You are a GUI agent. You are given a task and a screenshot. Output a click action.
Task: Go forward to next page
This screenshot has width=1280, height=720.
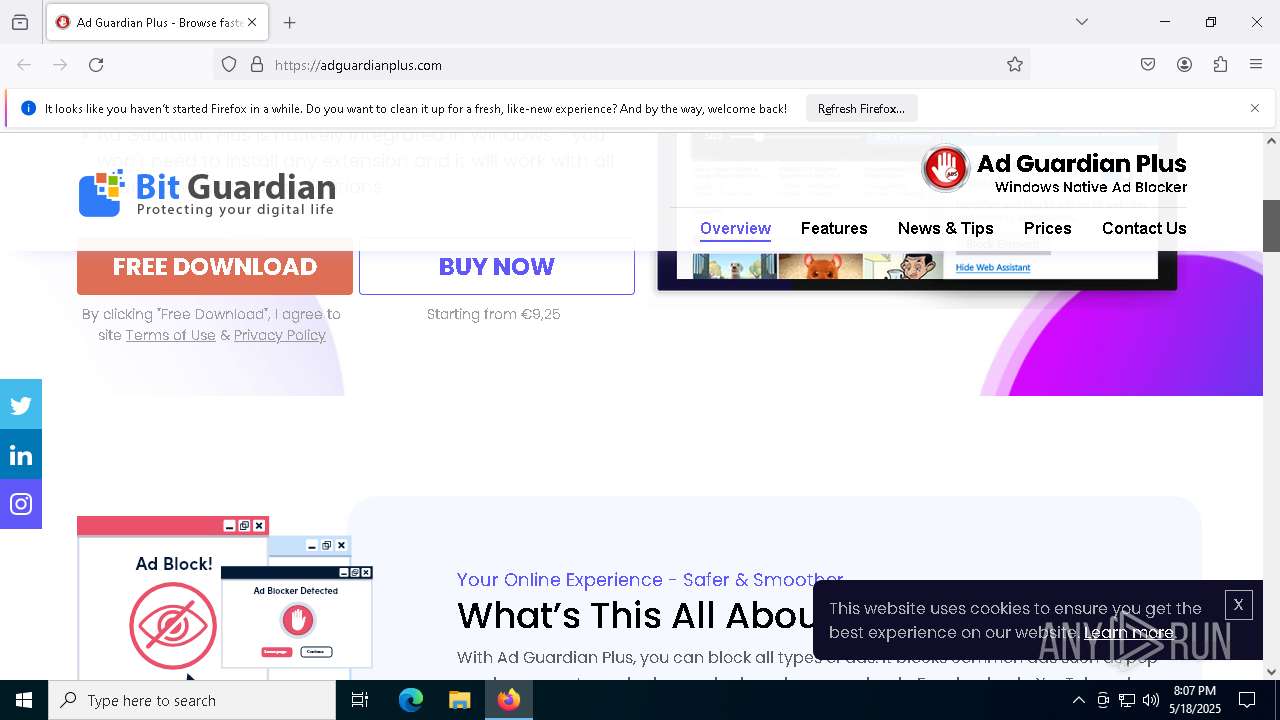tap(60, 65)
